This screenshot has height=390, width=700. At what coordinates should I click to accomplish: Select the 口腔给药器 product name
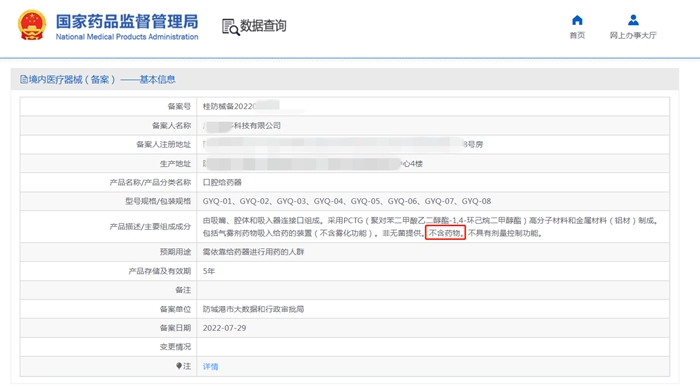pyautogui.click(x=222, y=183)
